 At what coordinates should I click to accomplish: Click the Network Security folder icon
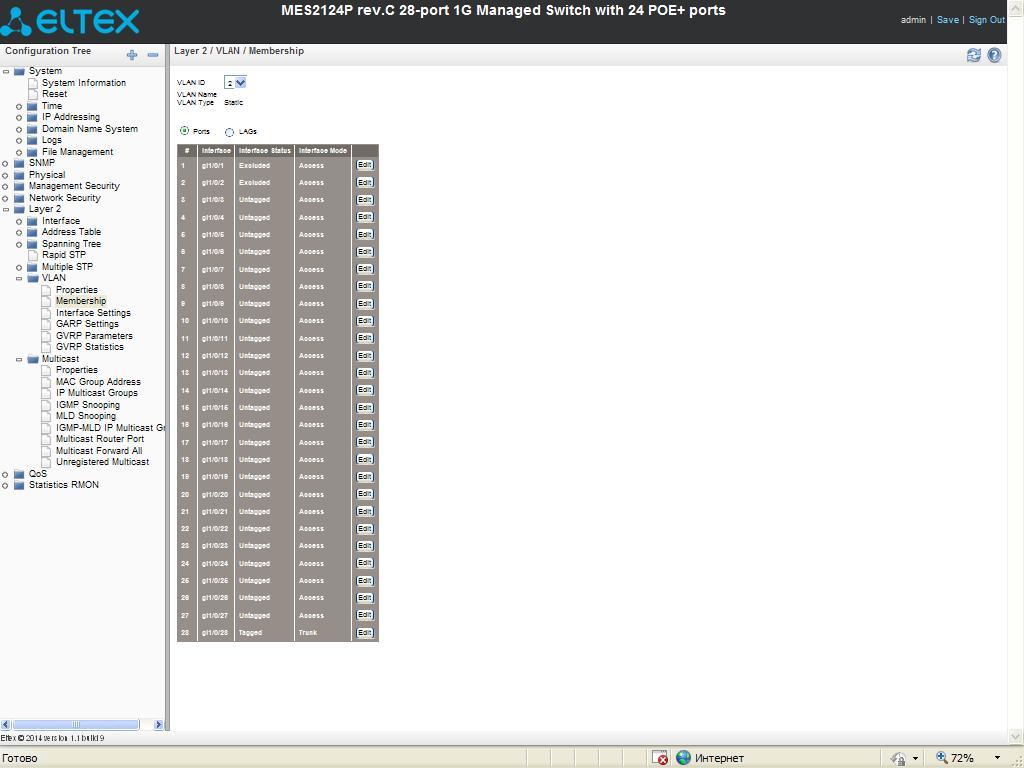point(19,198)
